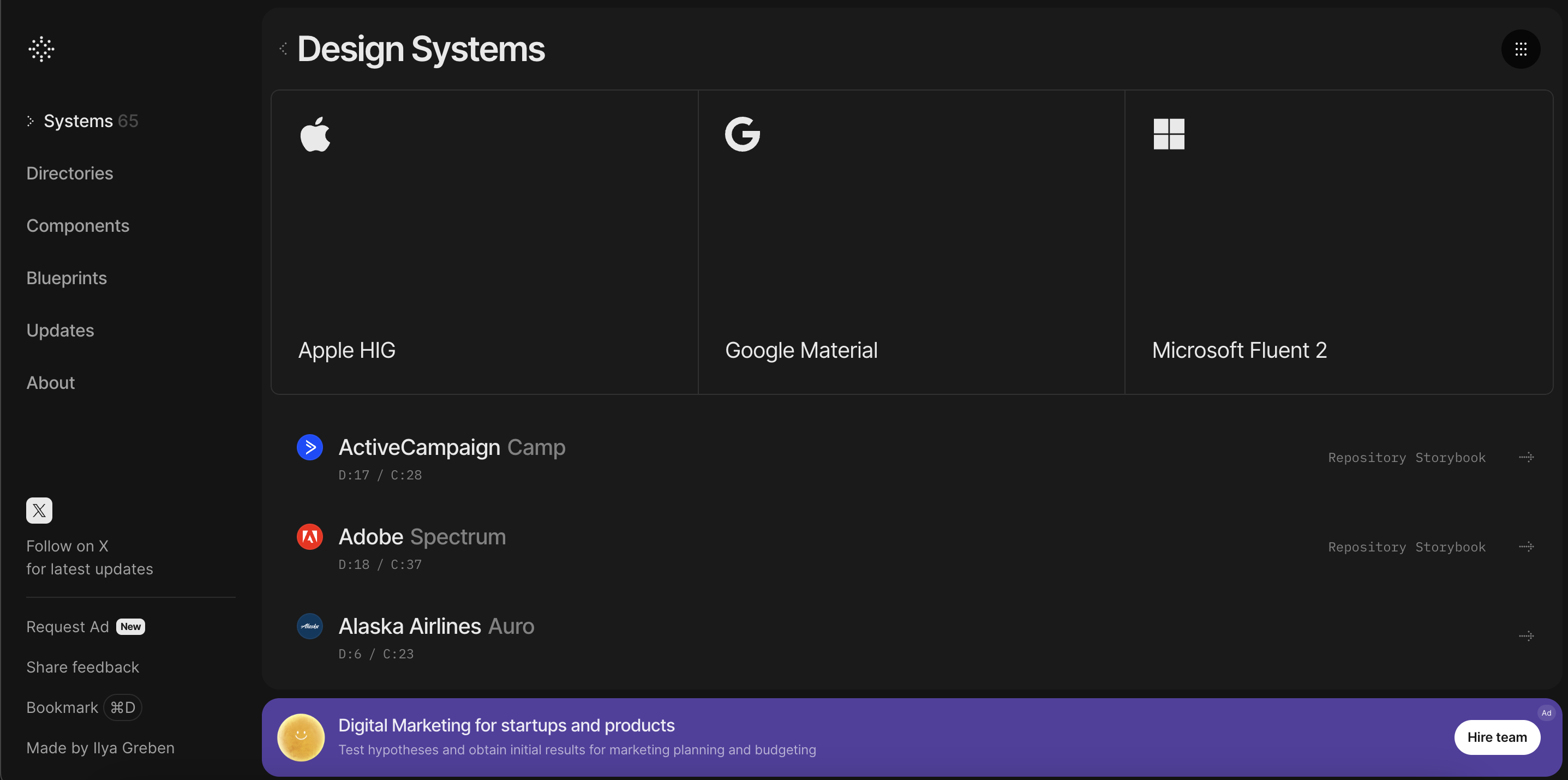Screen dimensions: 1568x780
Task: Click the X social icon in the sidebar
Action: click(39, 511)
